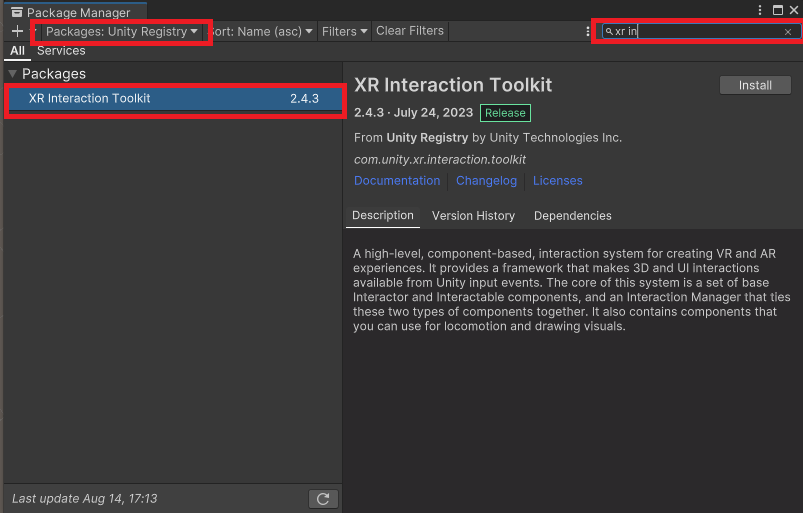Screen dimensions: 803x513
Task: Maximize the Package Manager window
Action: pyautogui.click(x=777, y=10)
